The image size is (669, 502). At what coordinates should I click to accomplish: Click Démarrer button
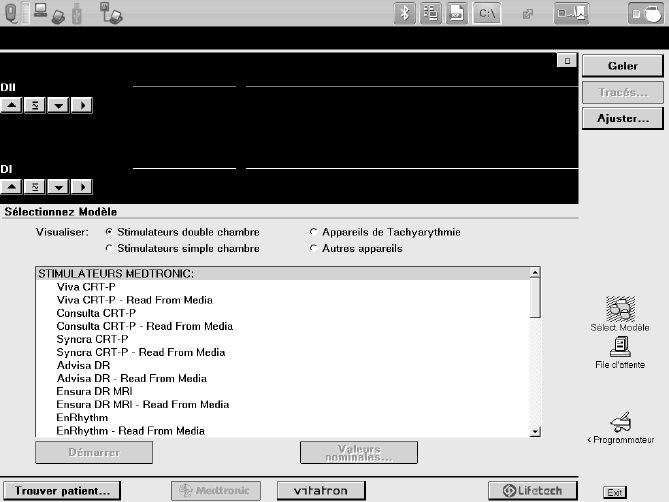(x=94, y=452)
